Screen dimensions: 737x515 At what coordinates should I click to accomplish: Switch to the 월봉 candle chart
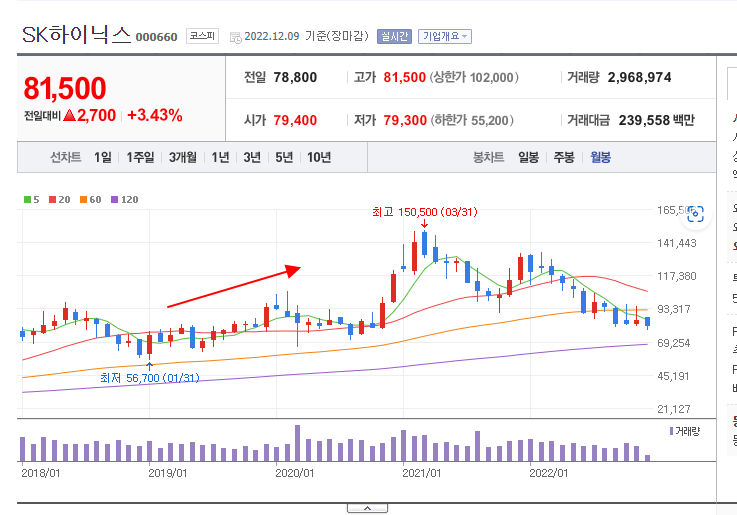point(600,157)
